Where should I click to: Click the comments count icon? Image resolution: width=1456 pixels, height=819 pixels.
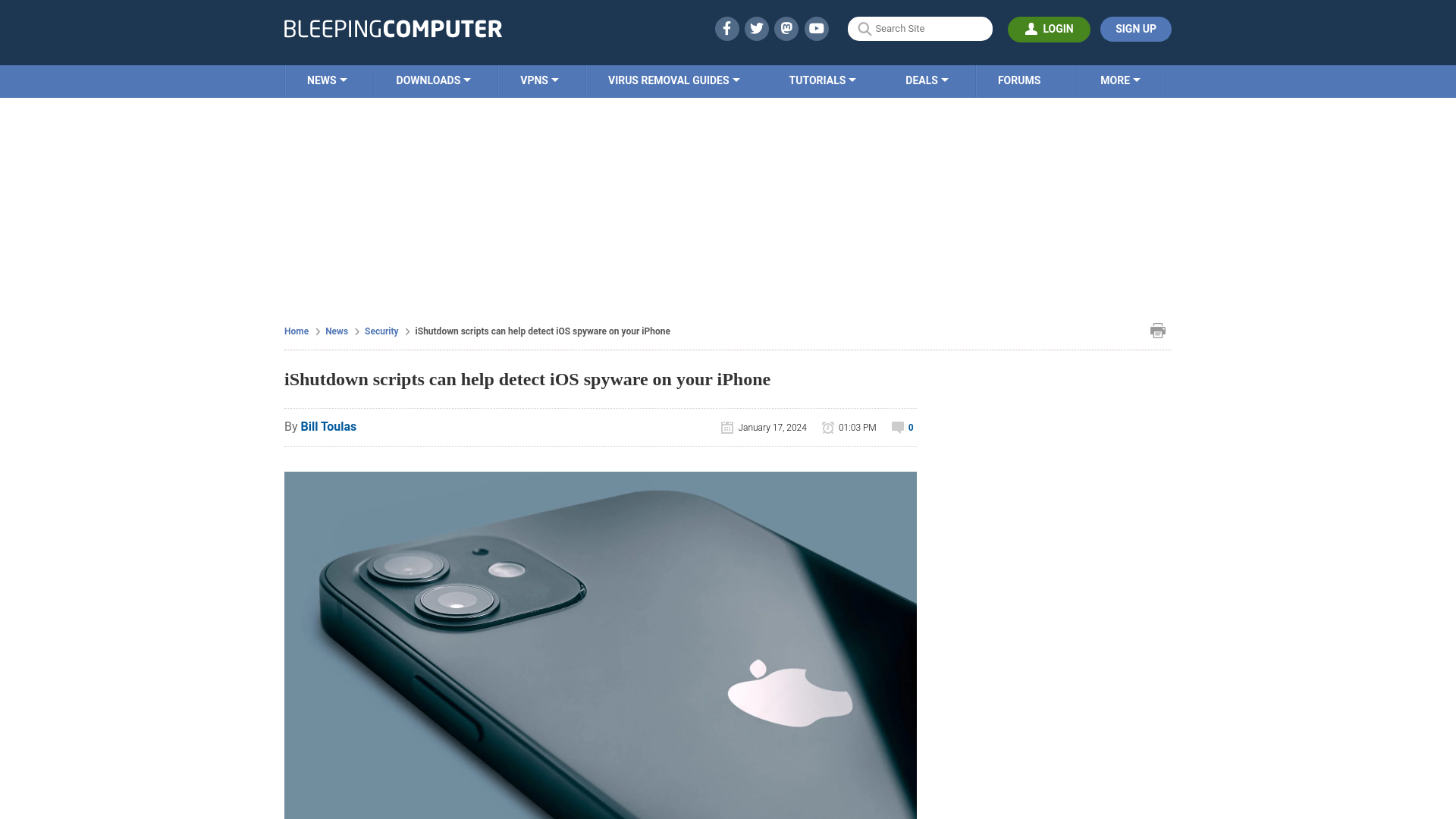[x=897, y=427]
